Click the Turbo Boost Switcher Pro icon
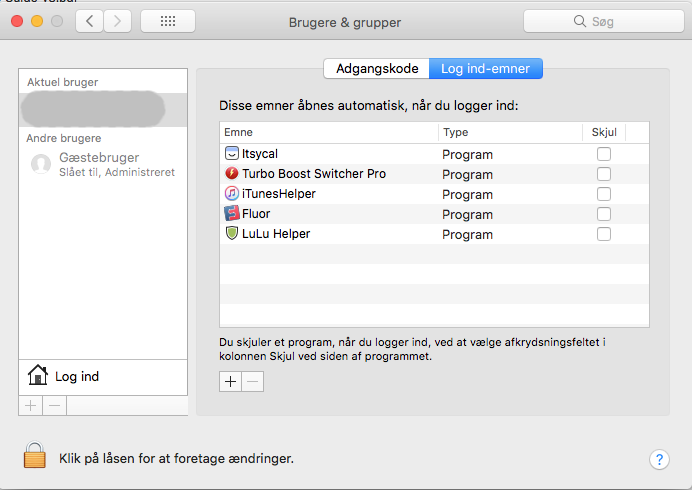692x490 pixels. pyautogui.click(x=232, y=173)
